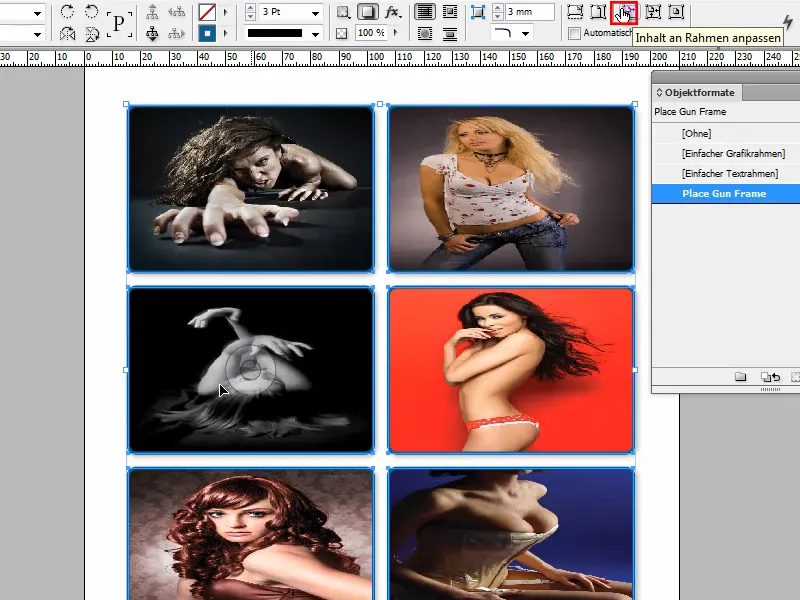Click the select container icon
Screen dimensions: 800x600
152,12
